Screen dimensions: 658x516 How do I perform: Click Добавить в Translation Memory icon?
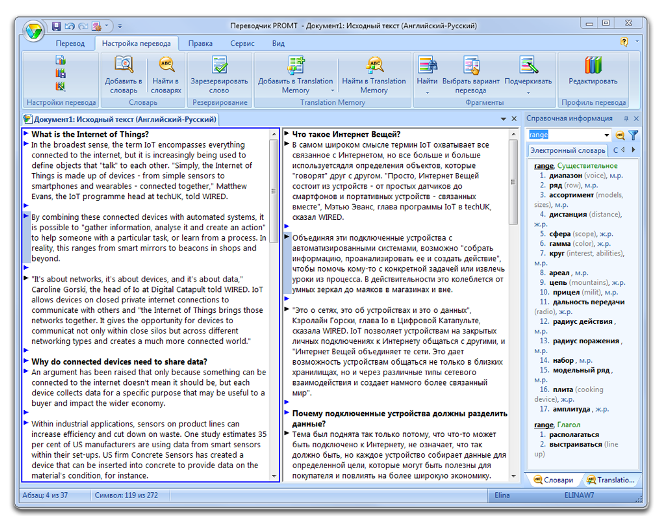295,65
